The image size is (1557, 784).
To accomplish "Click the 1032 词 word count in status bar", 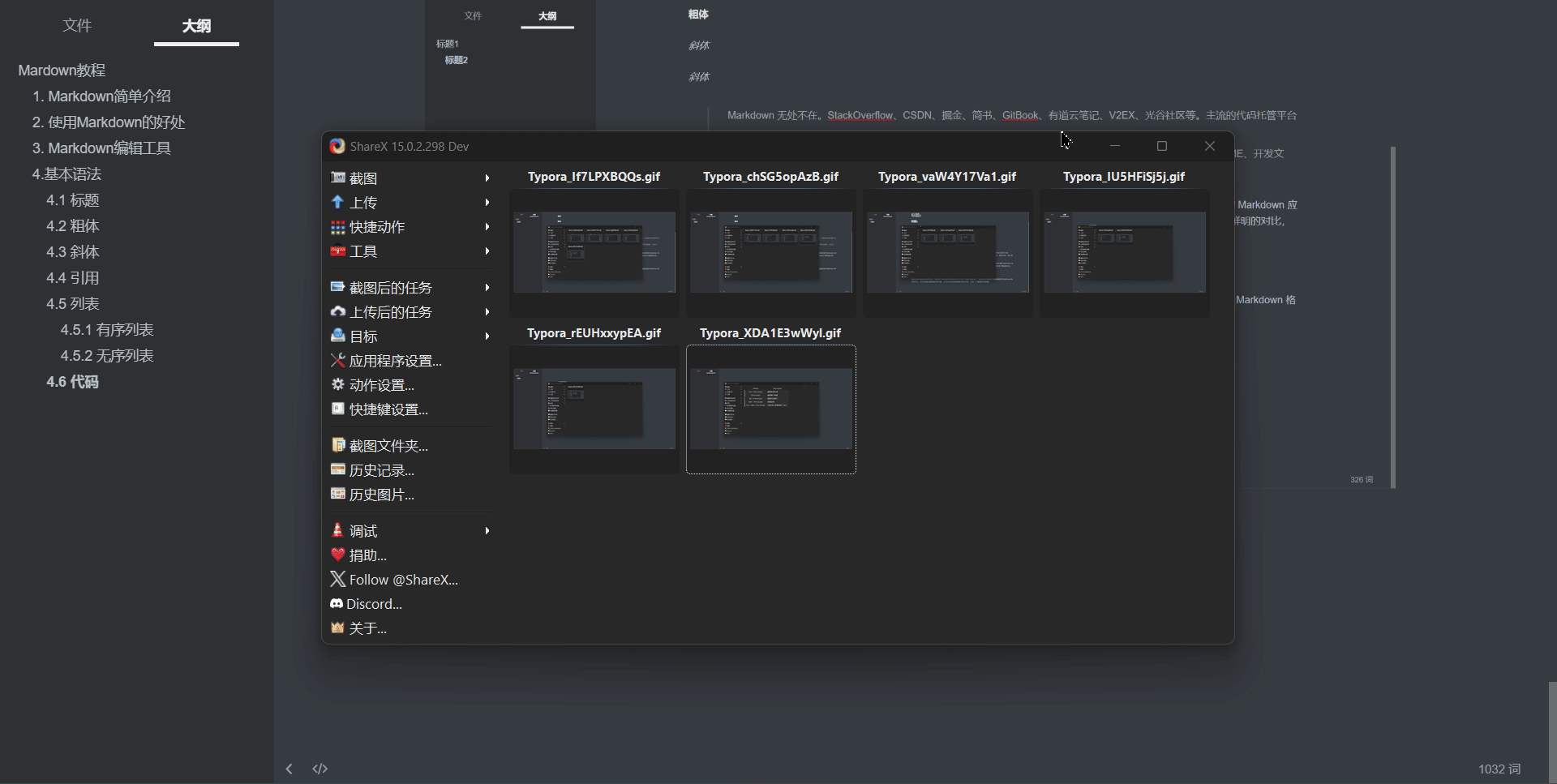I will pos(1499,769).
